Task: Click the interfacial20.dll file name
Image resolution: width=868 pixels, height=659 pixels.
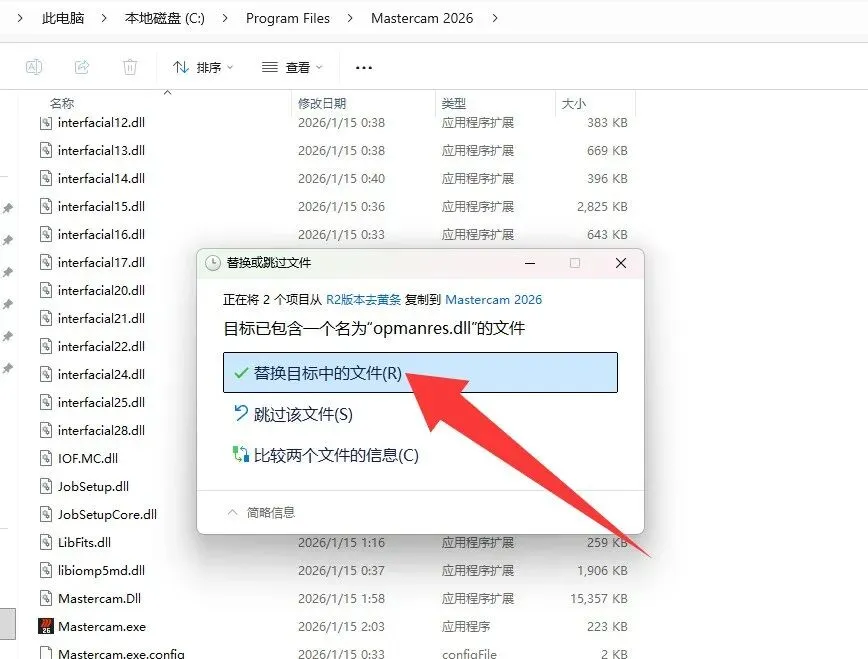Action: pyautogui.click(x=101, y=290)
